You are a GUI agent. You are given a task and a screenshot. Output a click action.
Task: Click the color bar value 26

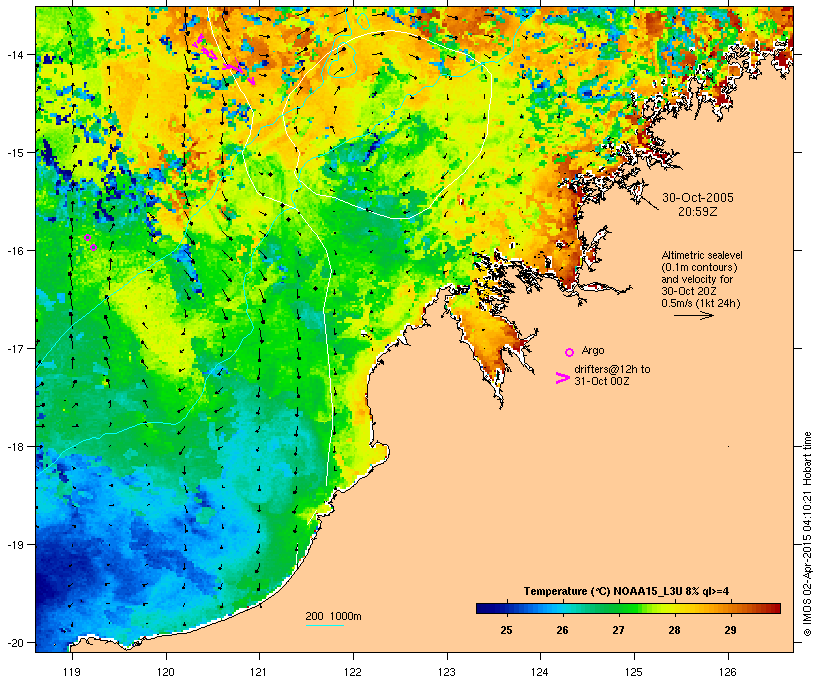click(x=562, y=630)
